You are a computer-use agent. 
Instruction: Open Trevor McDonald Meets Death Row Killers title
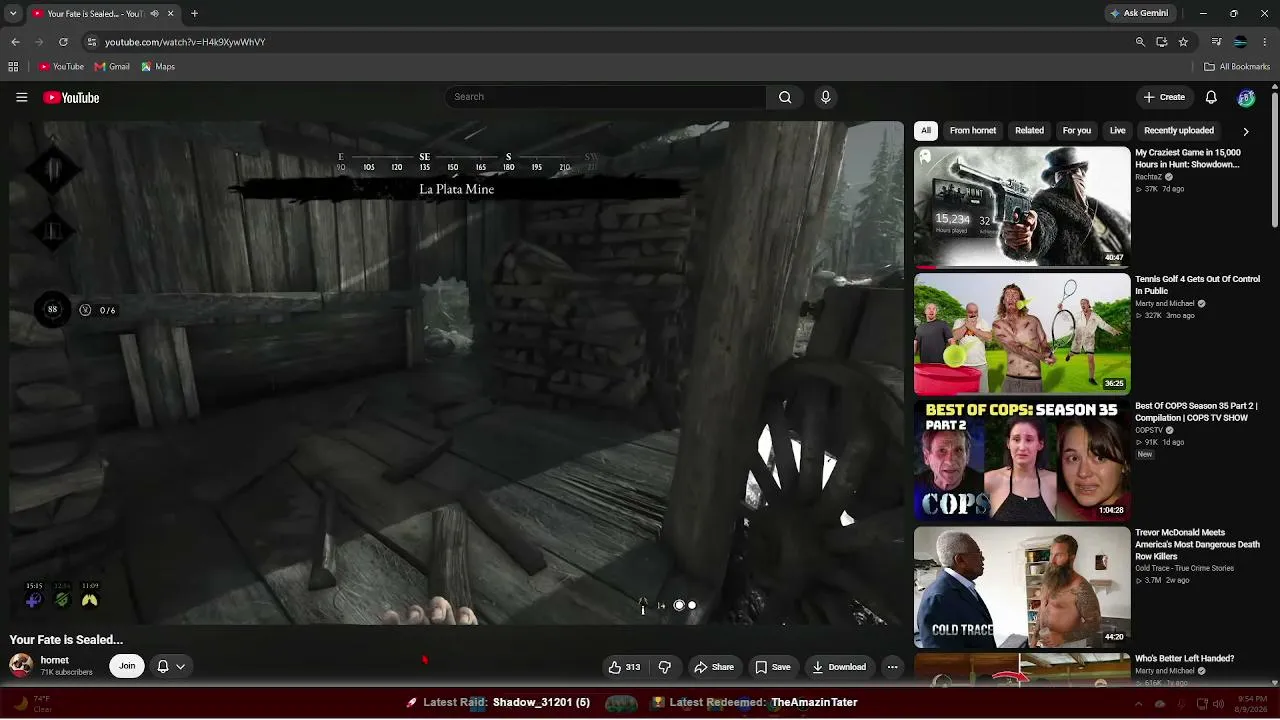[x=1197, y=545]
